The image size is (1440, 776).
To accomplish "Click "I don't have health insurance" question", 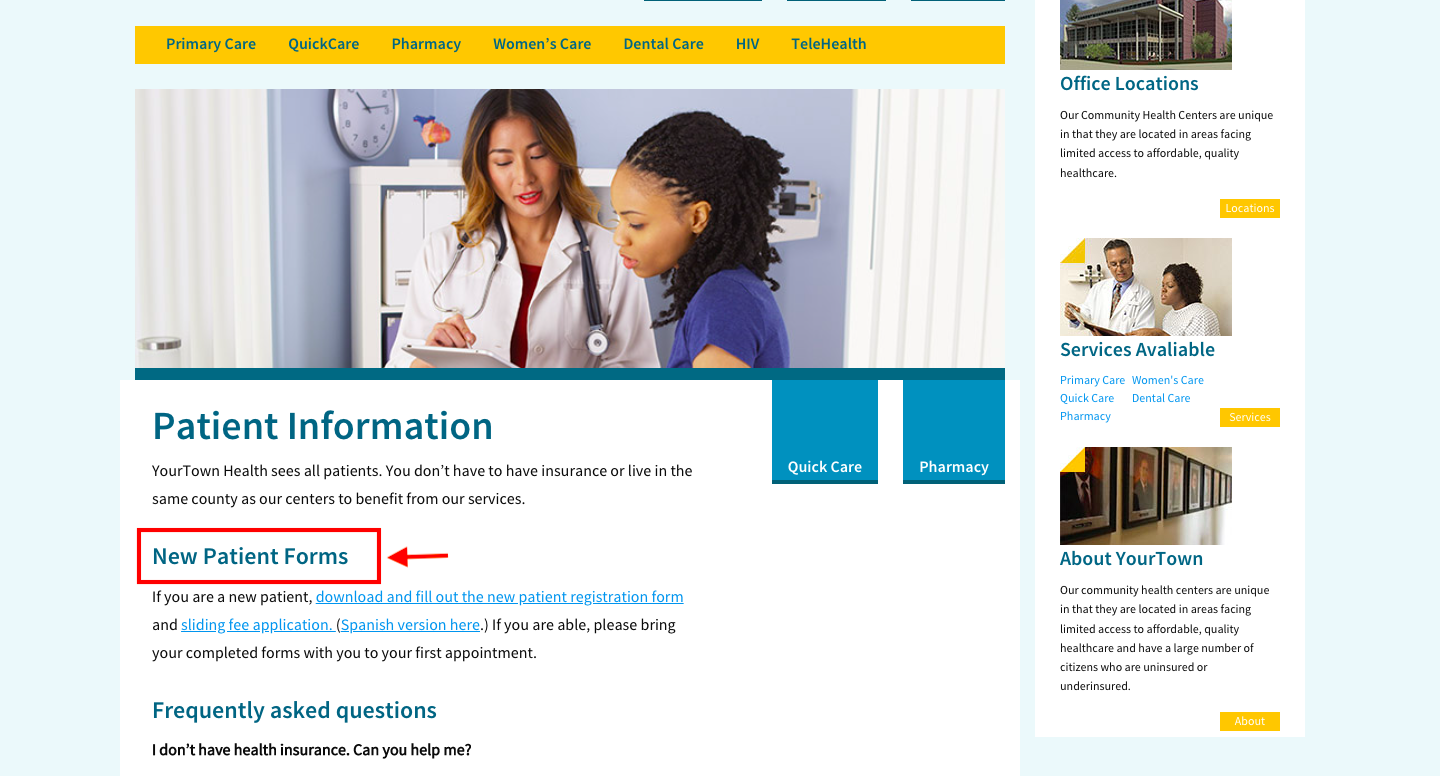I will click(x=311, y=750).
